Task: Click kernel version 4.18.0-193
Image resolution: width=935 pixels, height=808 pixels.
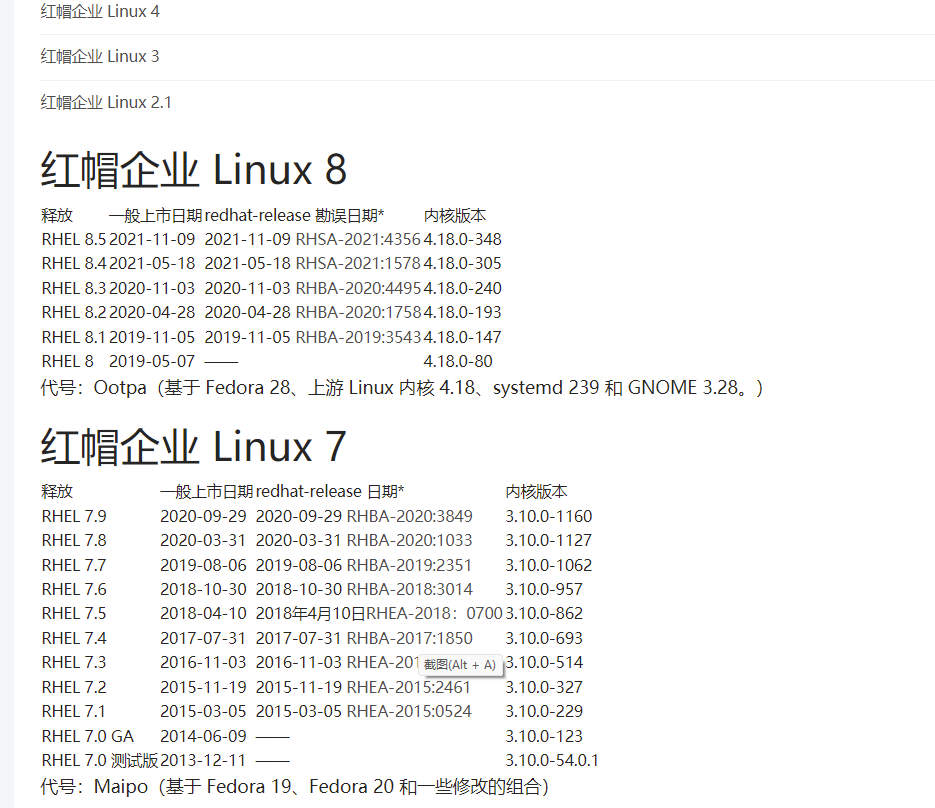Action: [x=463, y=312]
